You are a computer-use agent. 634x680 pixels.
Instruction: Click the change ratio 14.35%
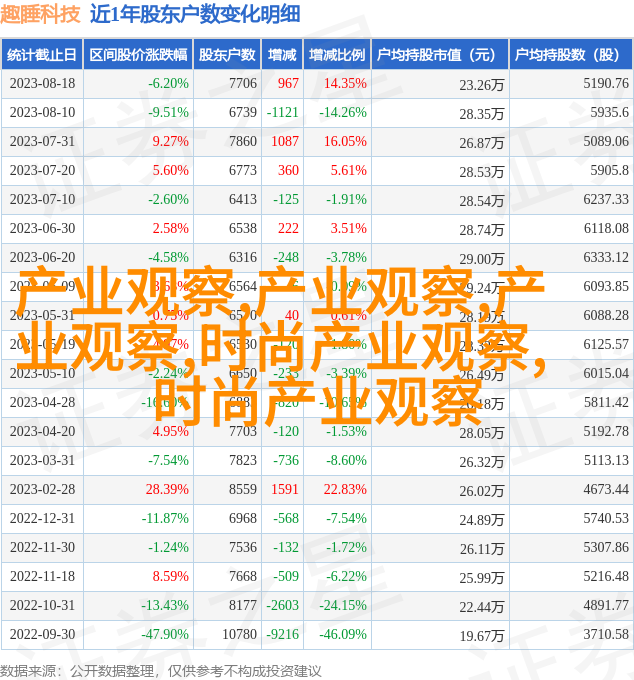[345, 83]
